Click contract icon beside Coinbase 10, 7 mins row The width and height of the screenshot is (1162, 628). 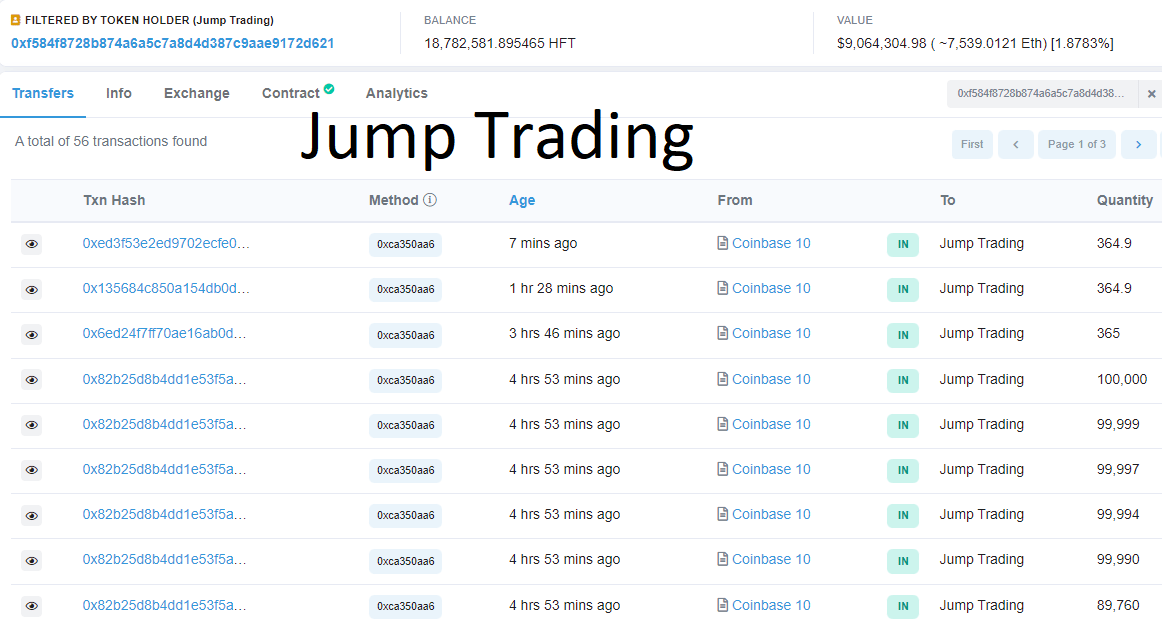(723, 242)
